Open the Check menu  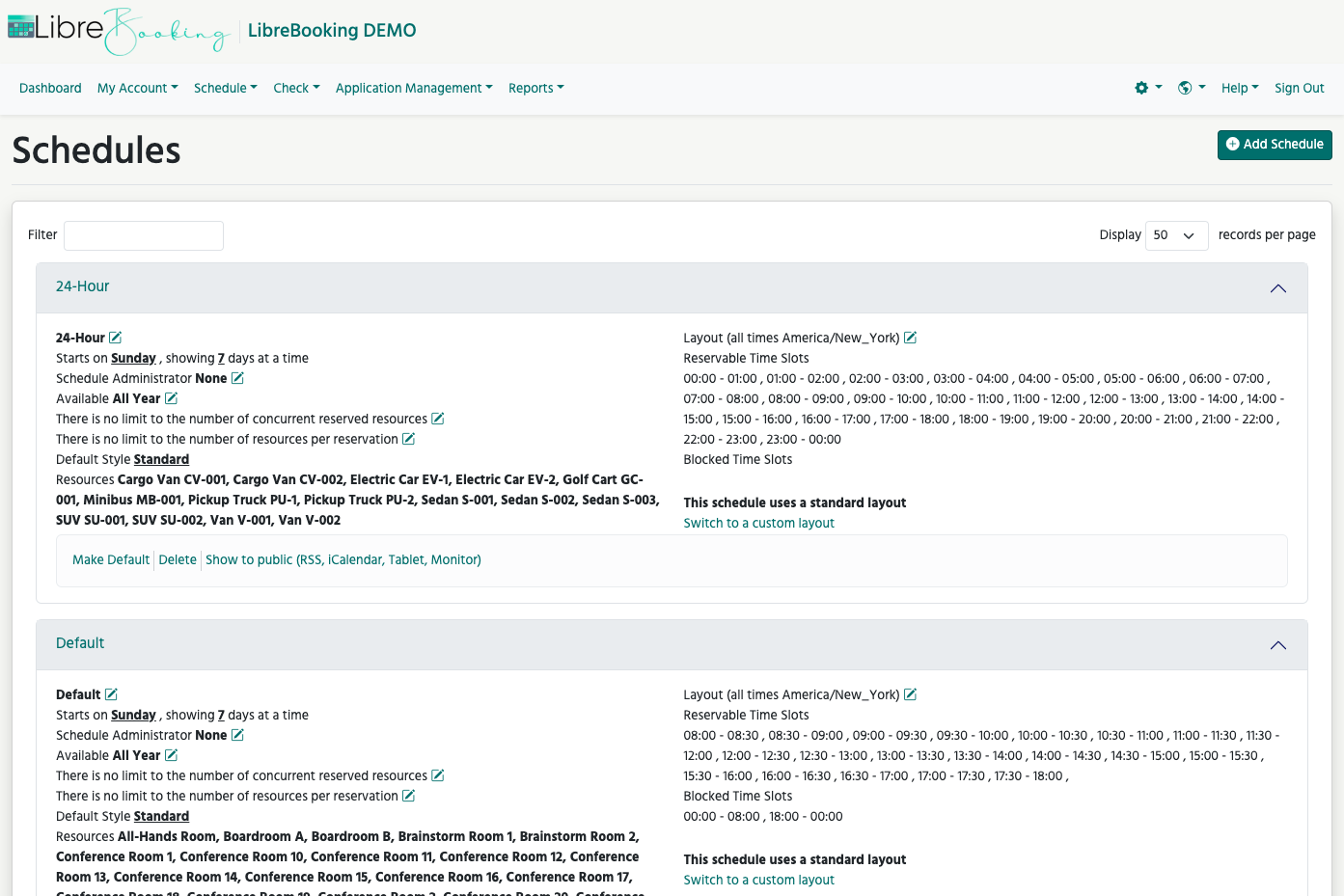pos(296,88)
